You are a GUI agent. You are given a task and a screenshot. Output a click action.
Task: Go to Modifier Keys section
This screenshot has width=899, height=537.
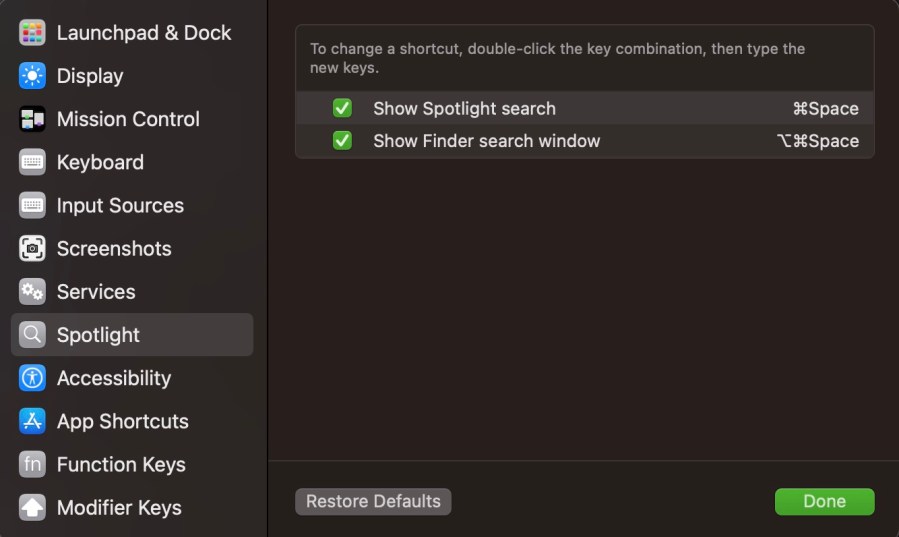coord(119,507)
